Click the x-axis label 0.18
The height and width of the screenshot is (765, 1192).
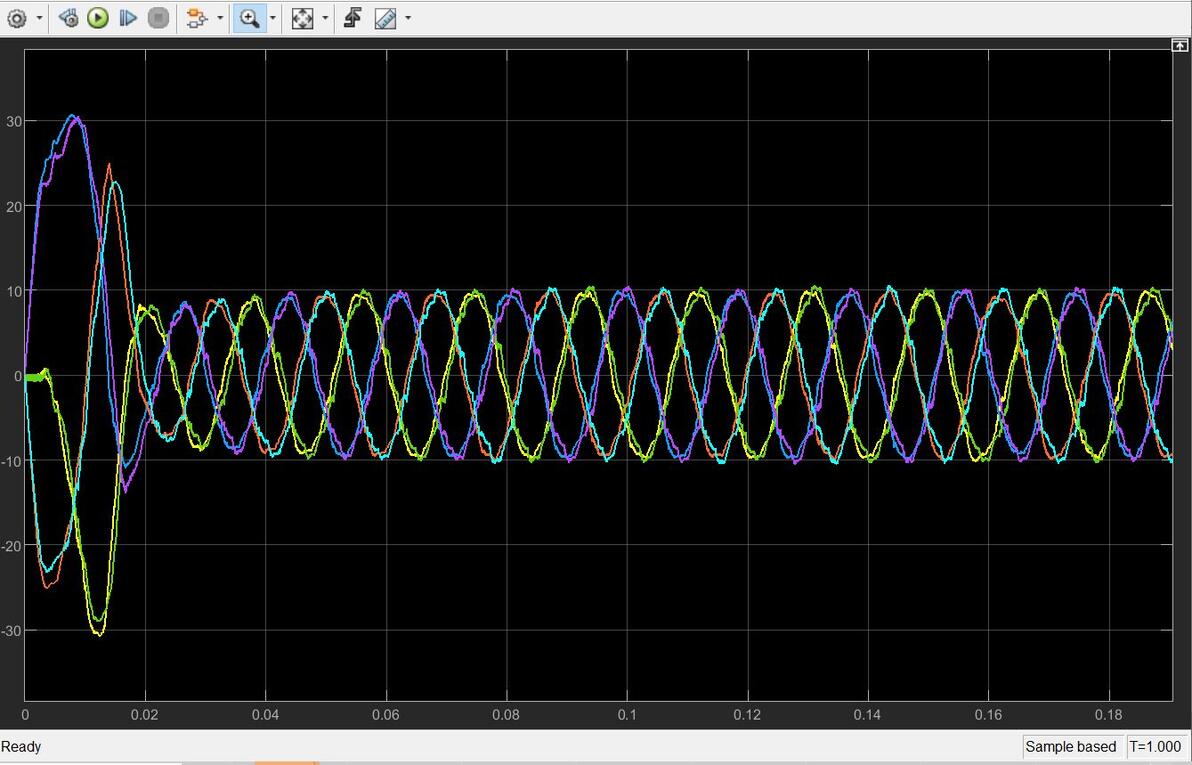click(1108, 715)
